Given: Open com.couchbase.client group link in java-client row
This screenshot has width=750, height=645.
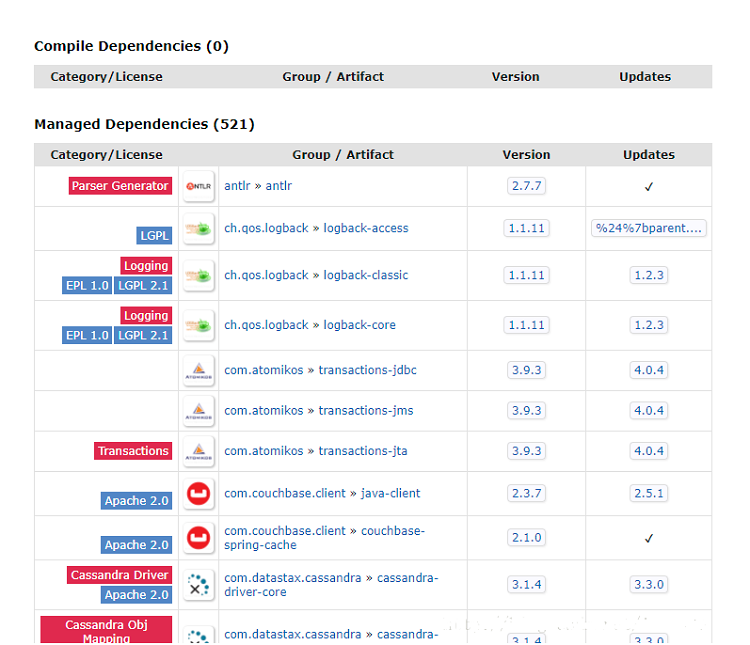Looking at the screenshot, I should click(285, 493).
